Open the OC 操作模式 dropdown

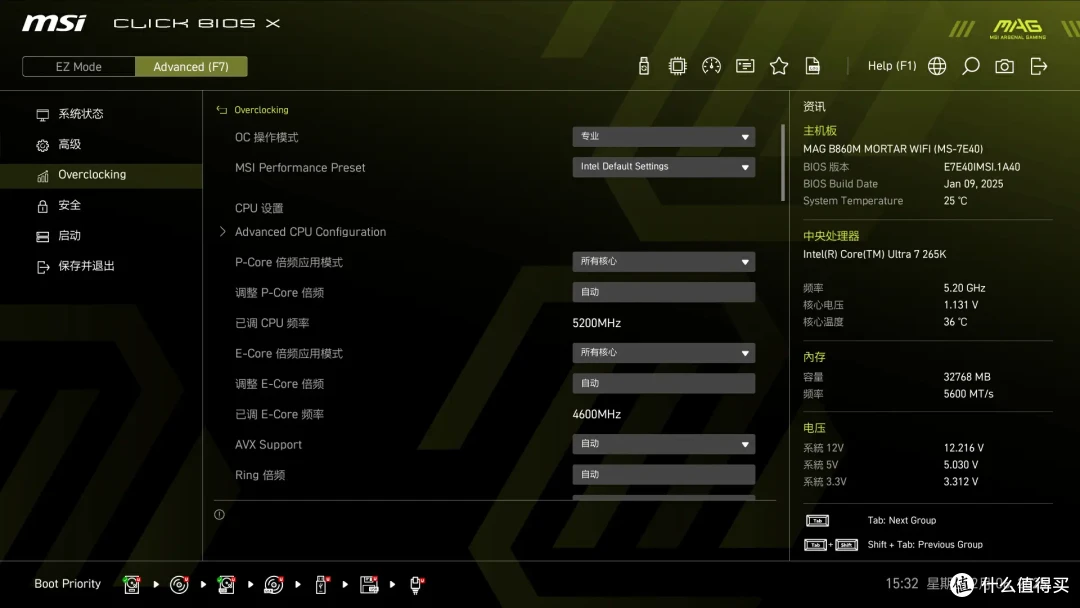pyautogui.click(x=663, y=136)
